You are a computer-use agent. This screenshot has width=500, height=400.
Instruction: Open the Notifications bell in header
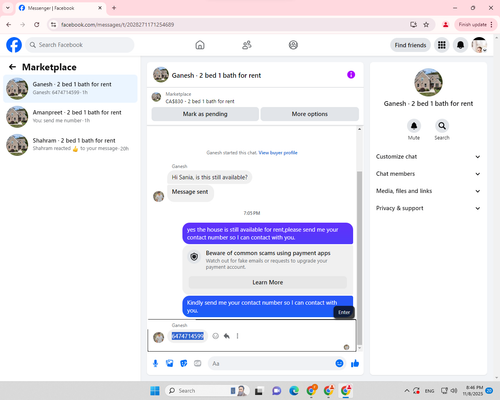tap(460, 45)
